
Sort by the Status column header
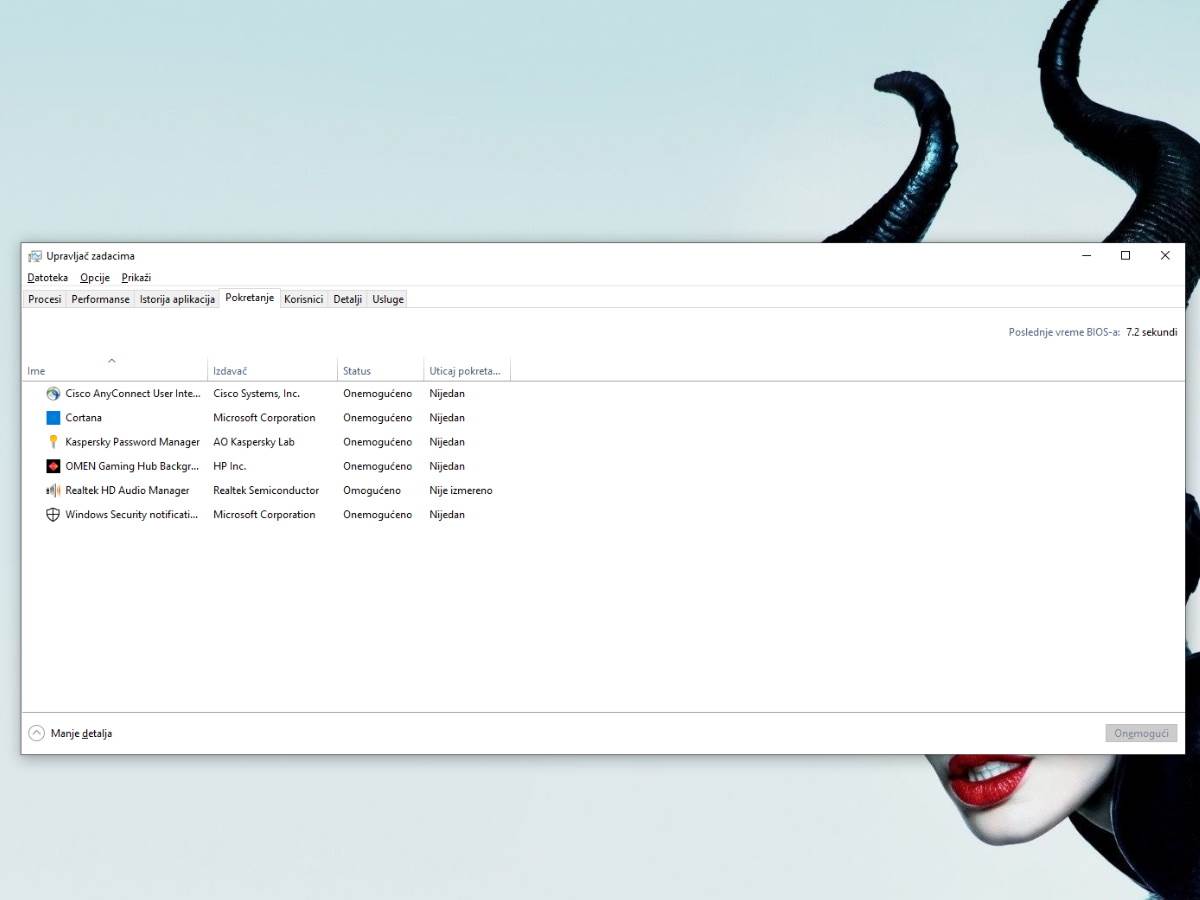(356, 370)
